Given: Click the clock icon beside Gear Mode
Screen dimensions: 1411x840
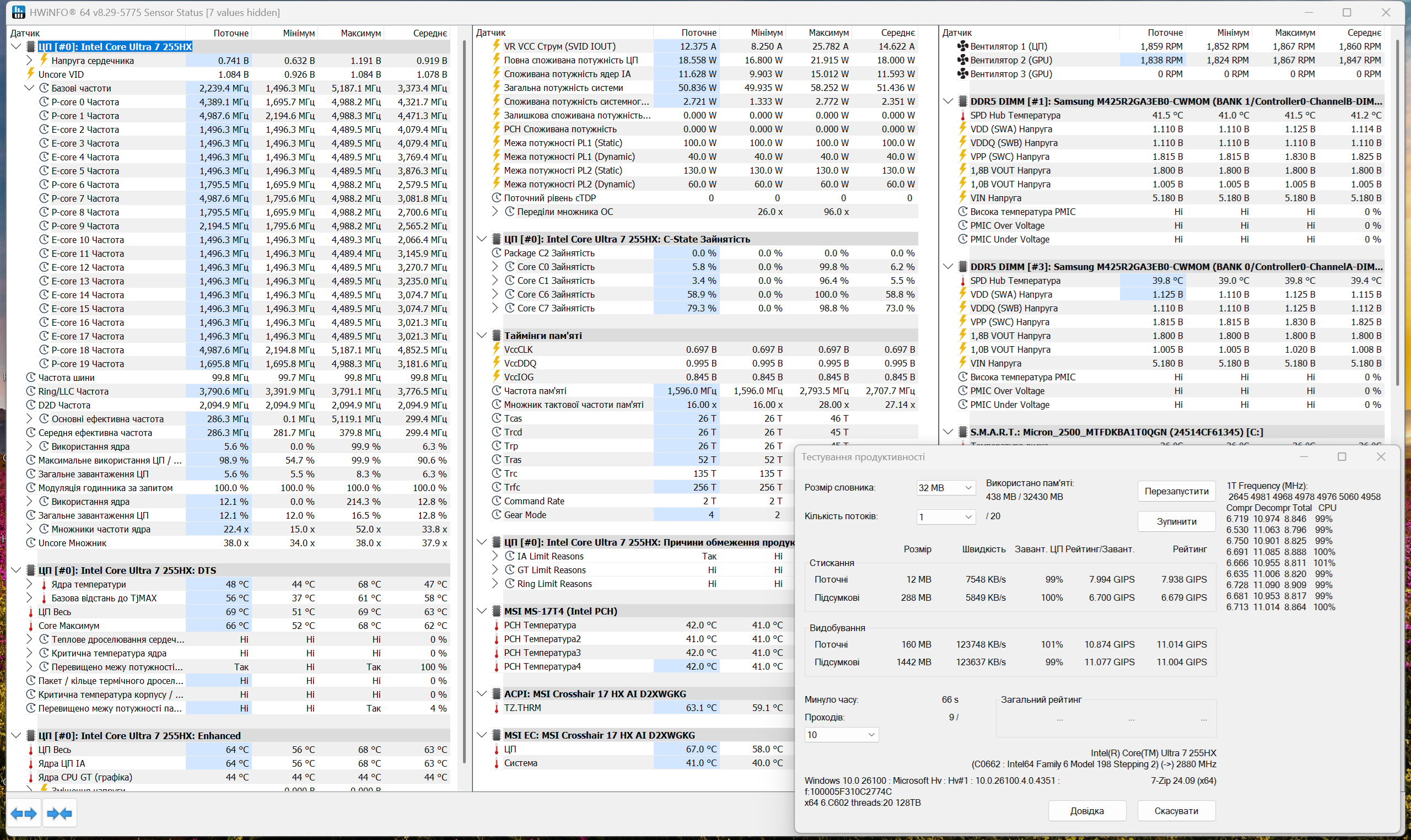Looking at the screenshot, I should [x=497, y=515].
